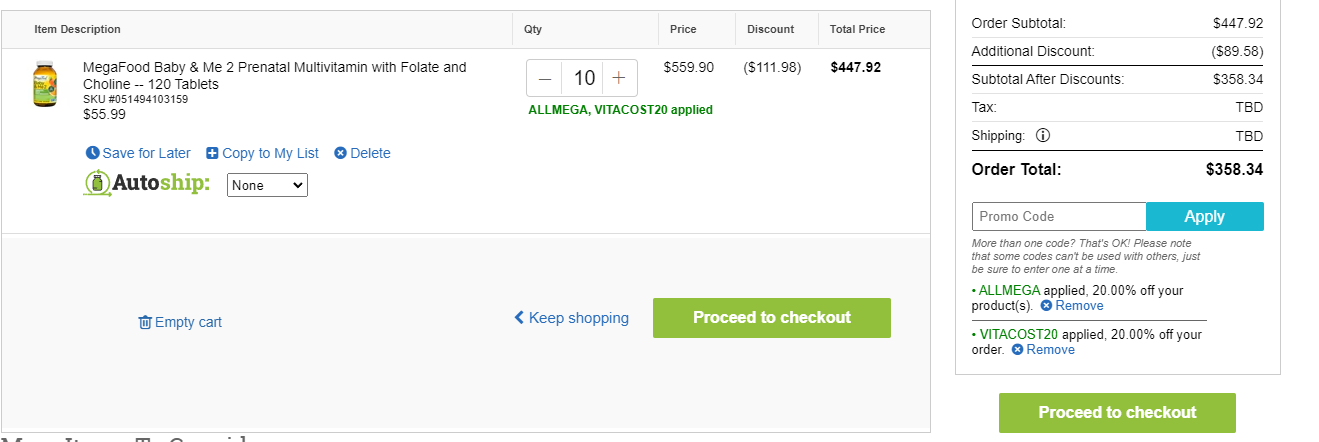
Task: Decrease quantity with the minus button
Action: (x=545, y=78)
